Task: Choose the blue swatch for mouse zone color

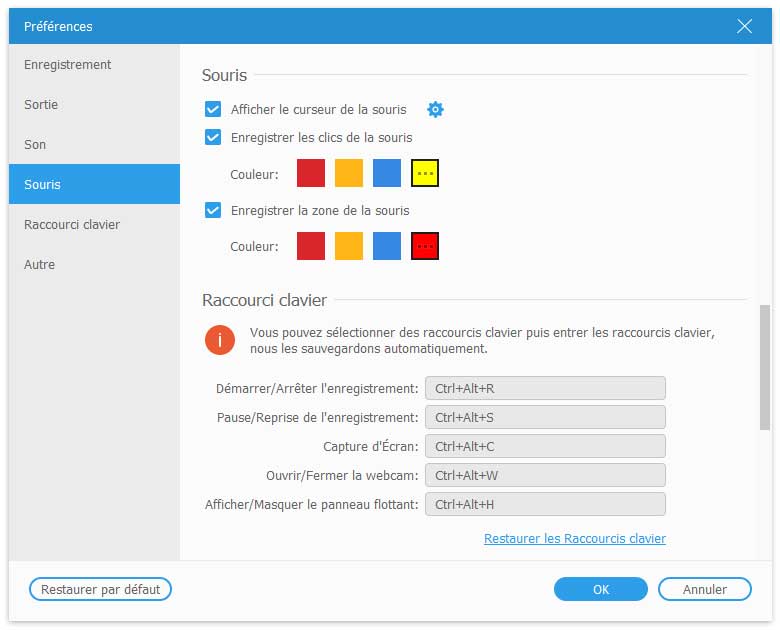Action: [387, 246]
